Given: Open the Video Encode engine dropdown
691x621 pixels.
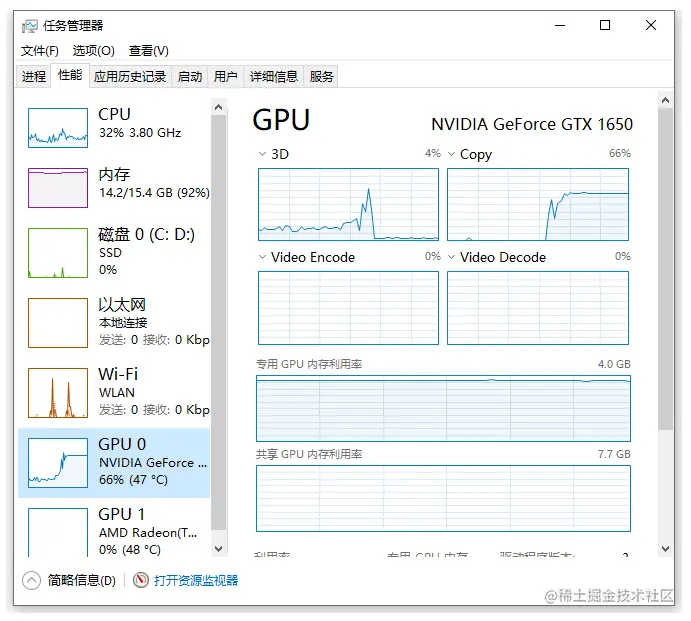Looking at the screenshot, I should [x=262, y=257].
